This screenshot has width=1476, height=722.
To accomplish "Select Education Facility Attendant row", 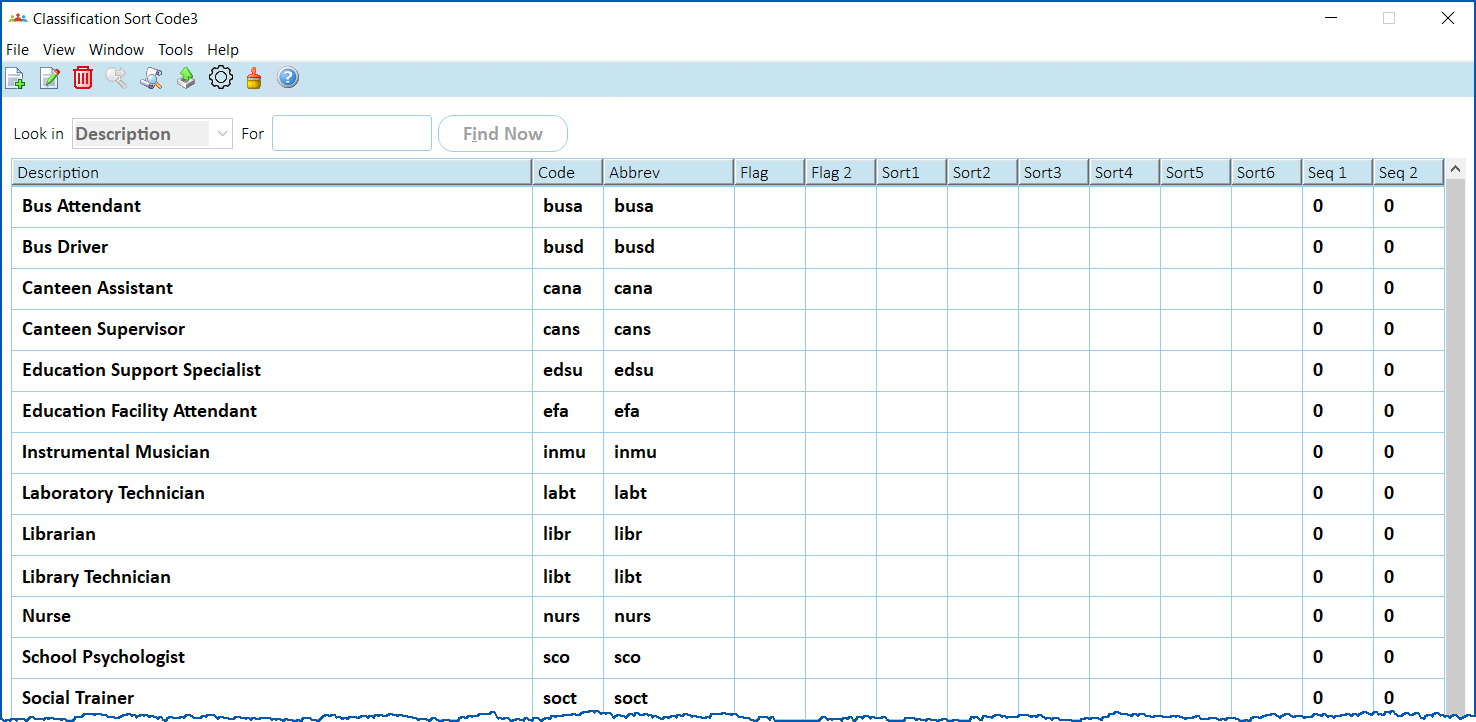I will pos(728,411).
